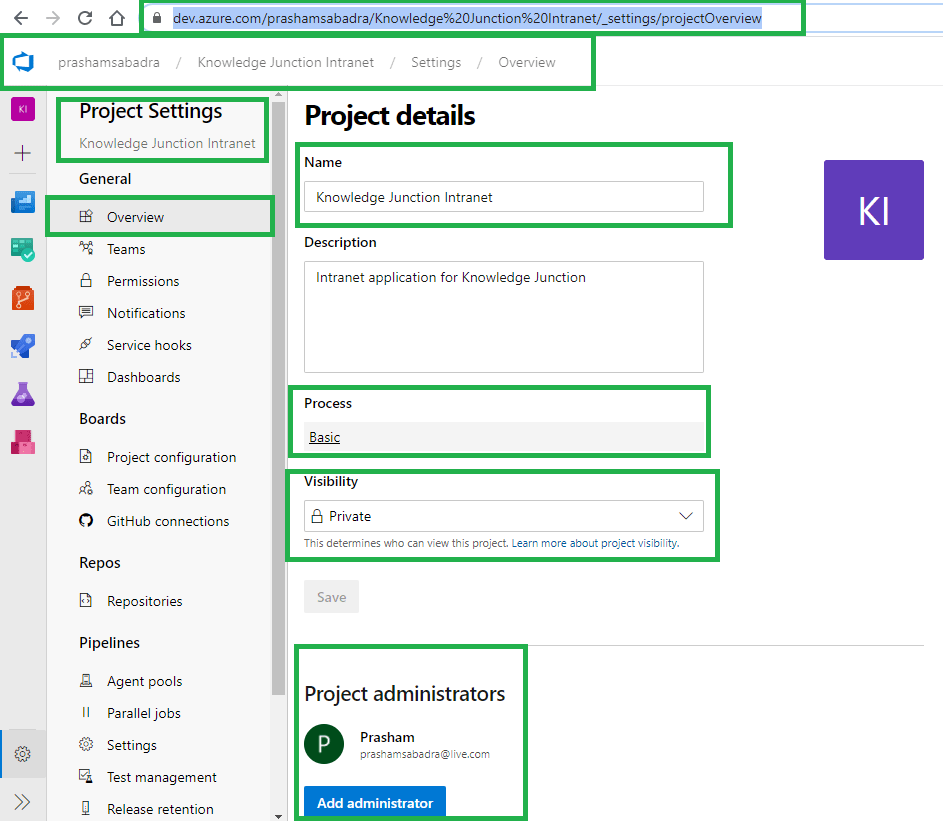Click the plus add icon in sidebar
The height and width of the screenshot is (821, 943).
[22, 153]
